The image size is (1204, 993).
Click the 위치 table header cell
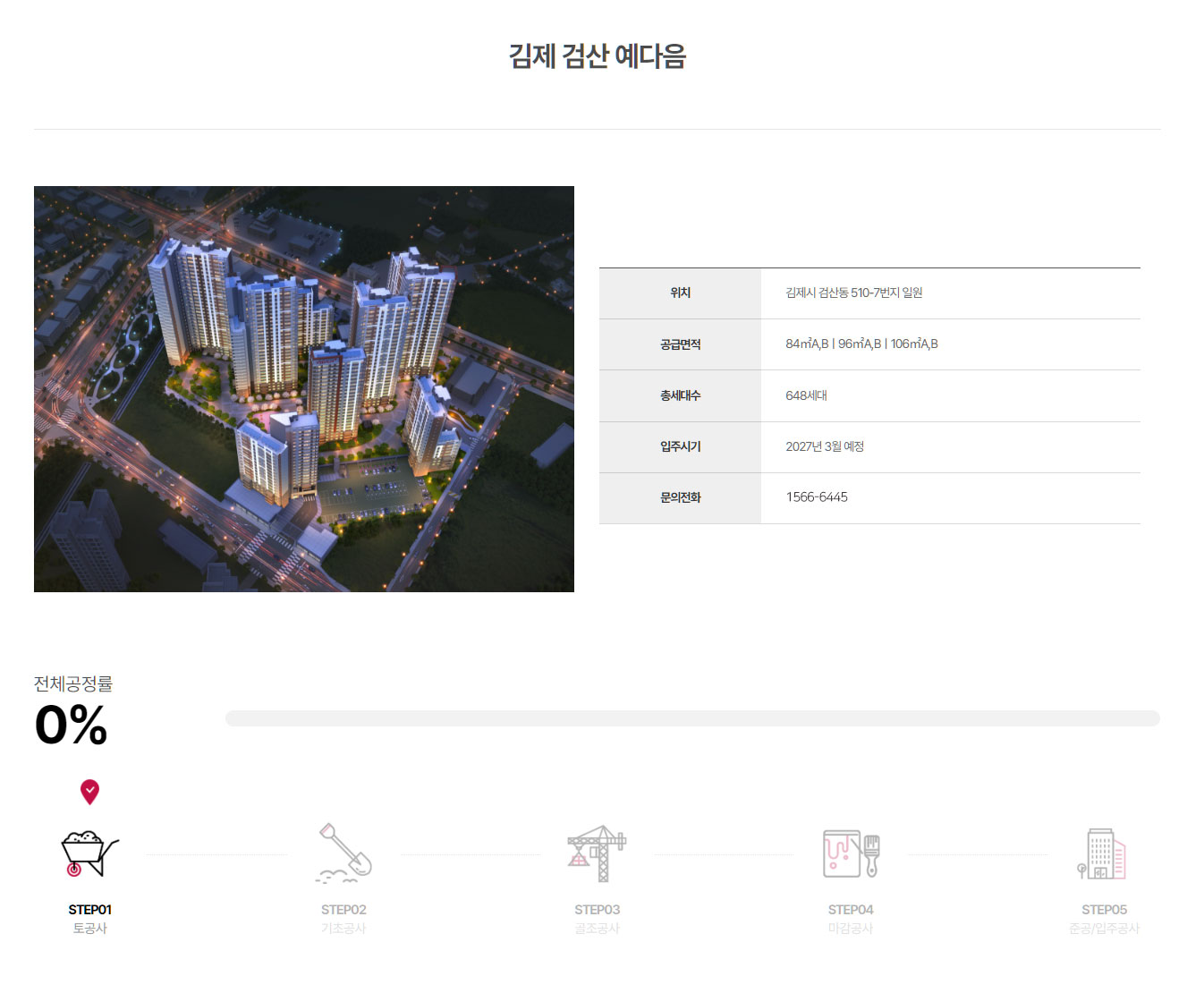680,293
